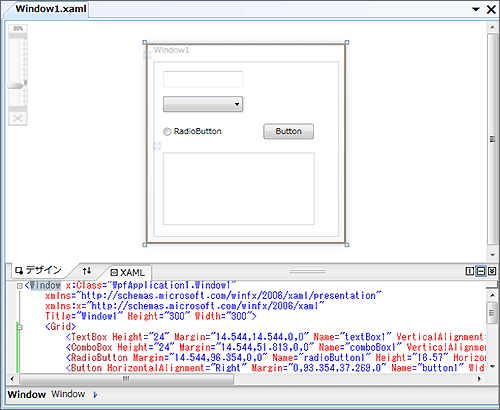Screen dimensions: 500x410
Task: Click the highlighted Window tag in XAML
Action: coord(45,285)
